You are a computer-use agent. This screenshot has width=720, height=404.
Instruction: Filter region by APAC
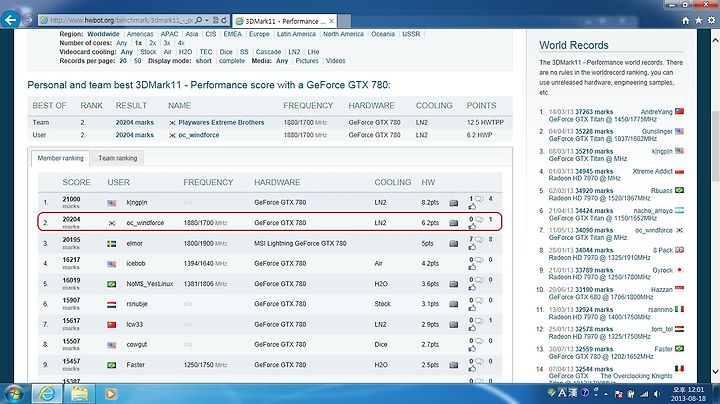169,34
